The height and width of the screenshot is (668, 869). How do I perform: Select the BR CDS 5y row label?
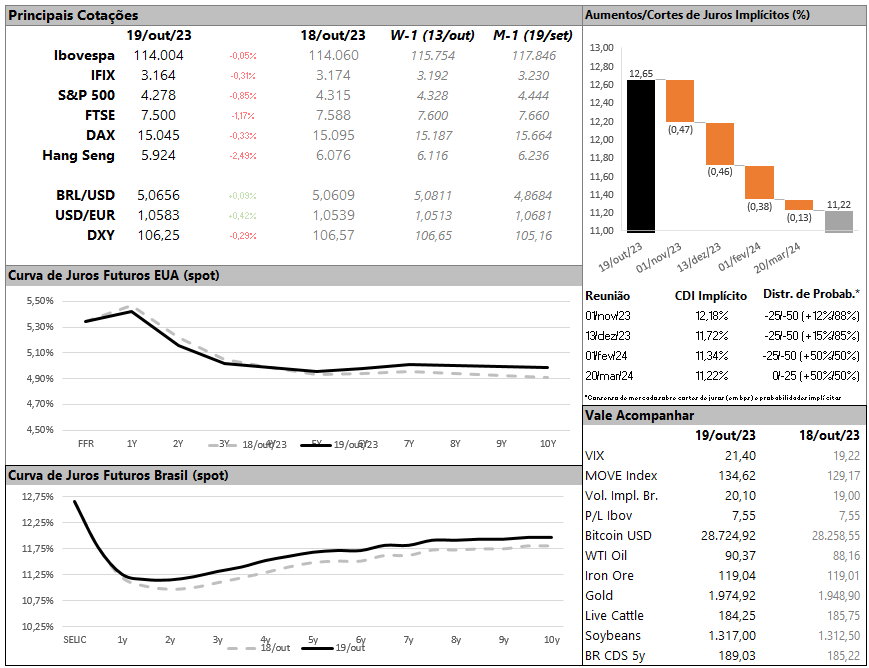coord(618,656)
